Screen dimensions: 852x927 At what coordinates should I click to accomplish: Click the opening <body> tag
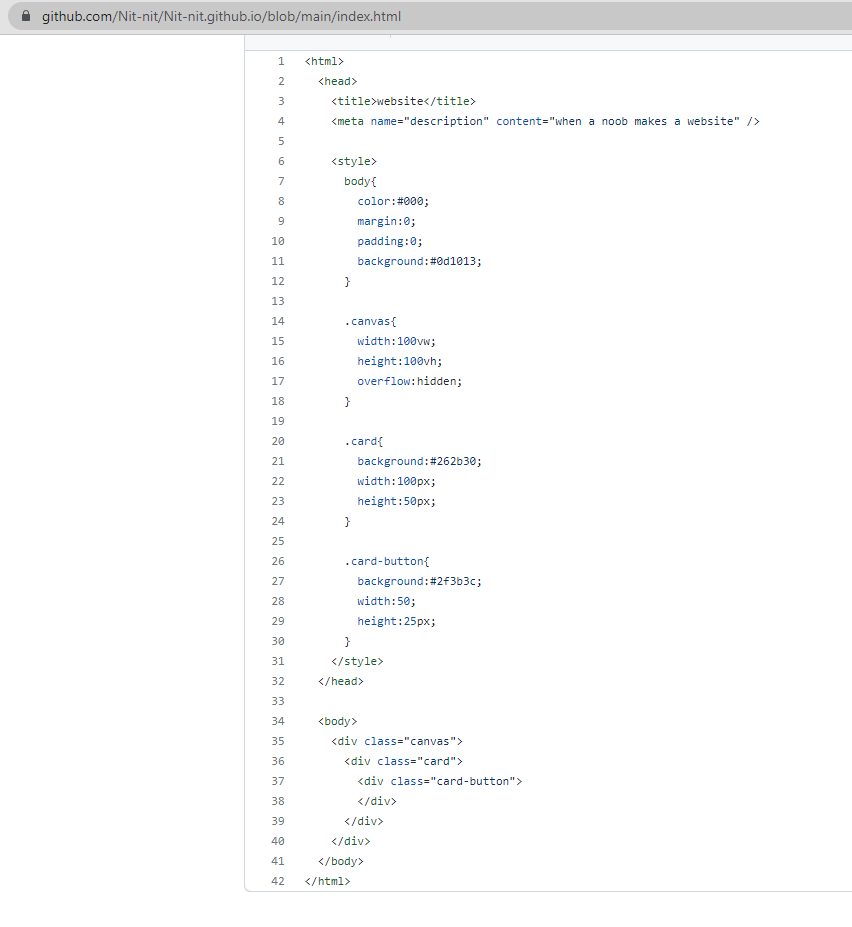(338, 721)
